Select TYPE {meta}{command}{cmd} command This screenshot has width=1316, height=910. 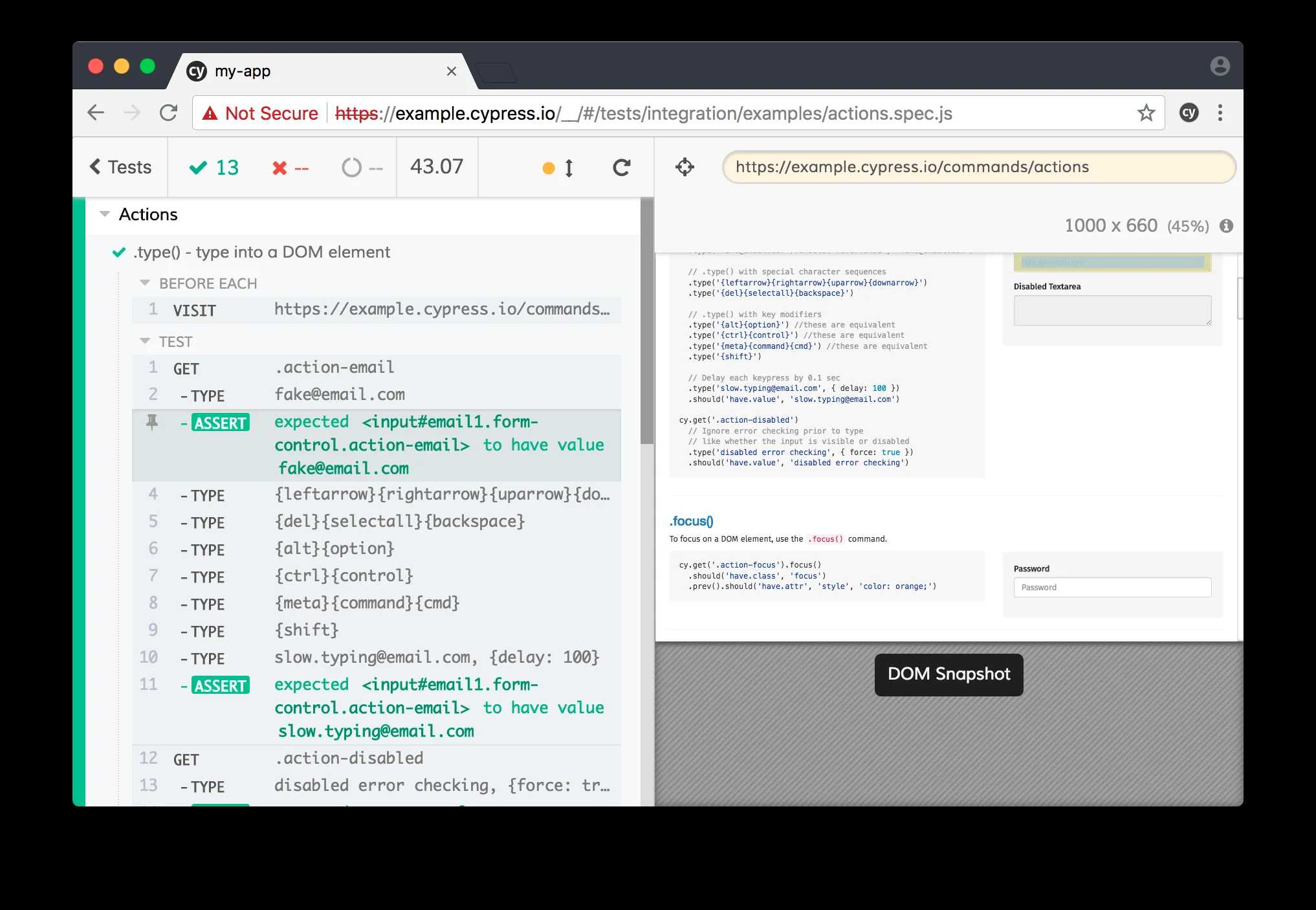click(377, 604)
